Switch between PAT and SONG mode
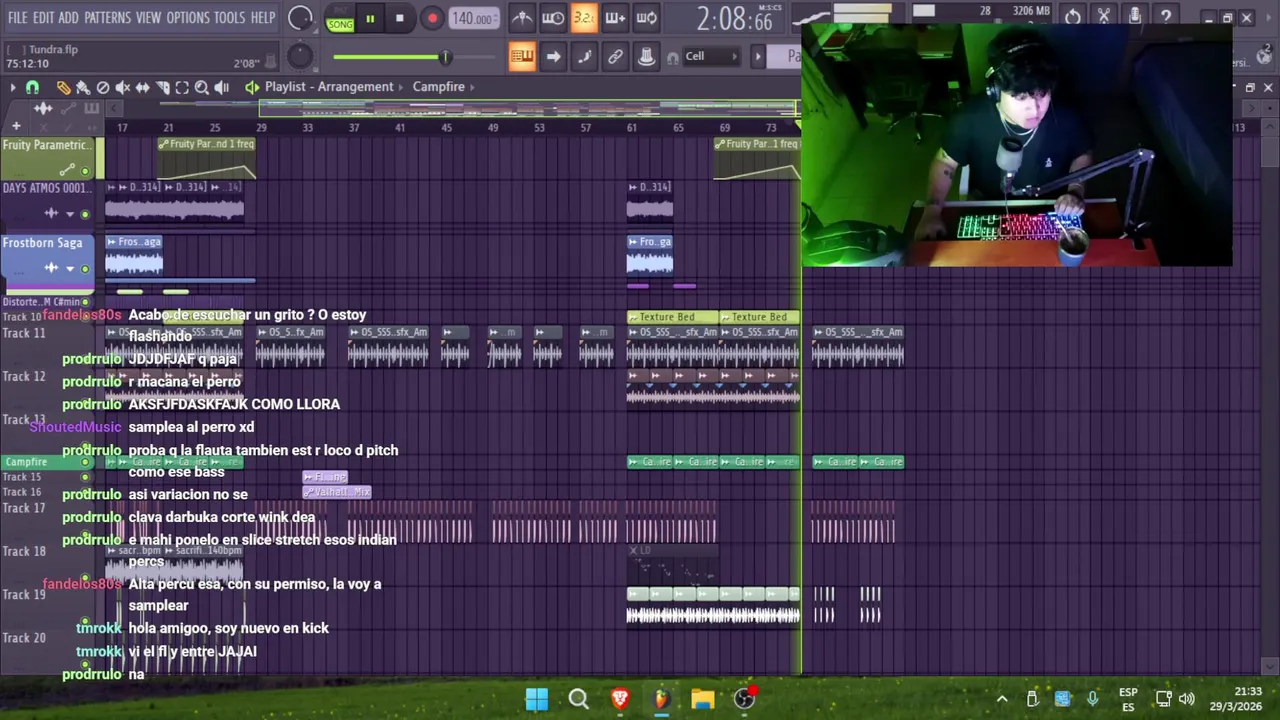The width and height of the screenshot is (1280, 720). [x=340, y=19]
